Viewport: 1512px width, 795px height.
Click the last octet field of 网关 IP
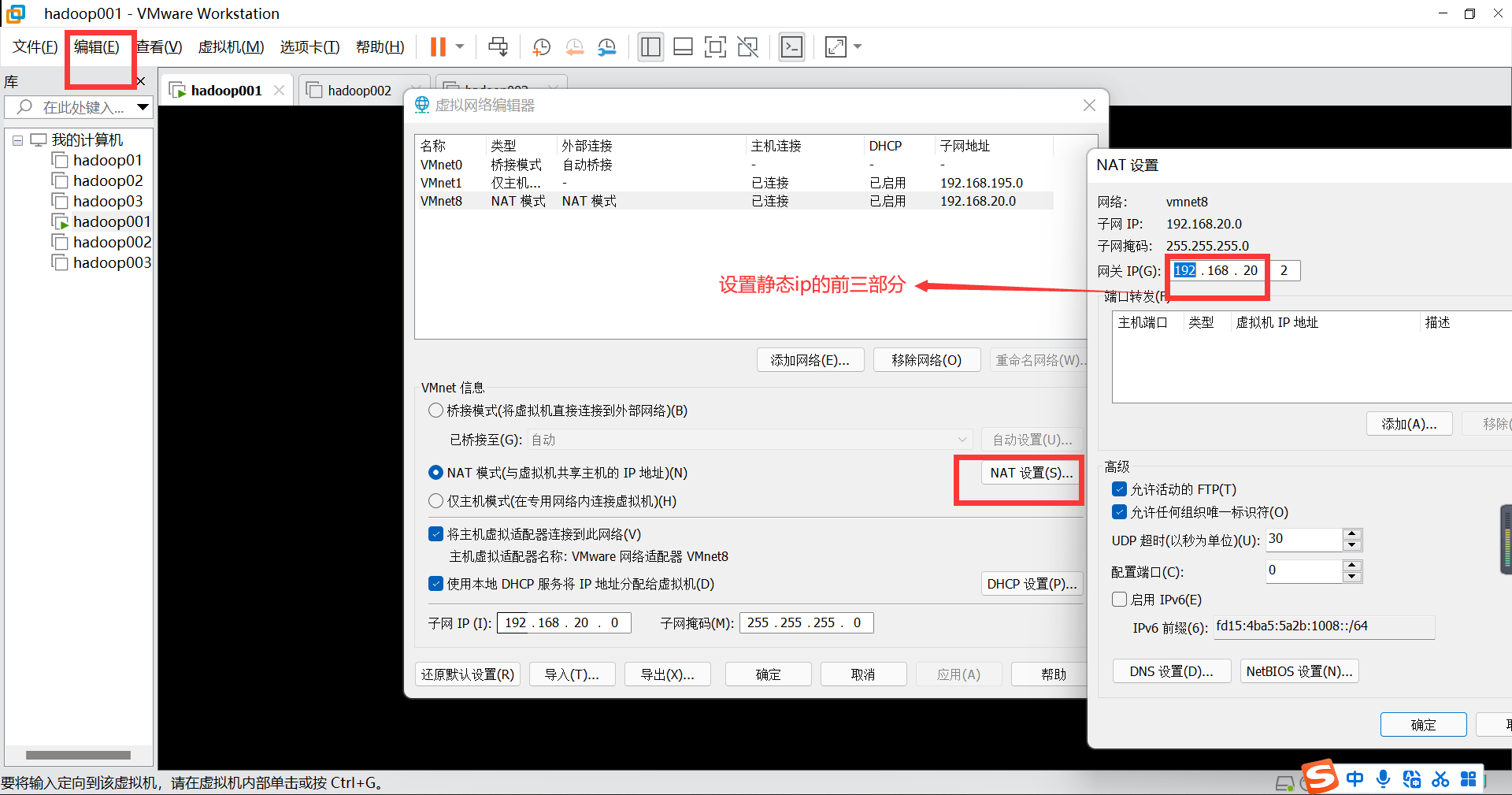point(1284,270)
